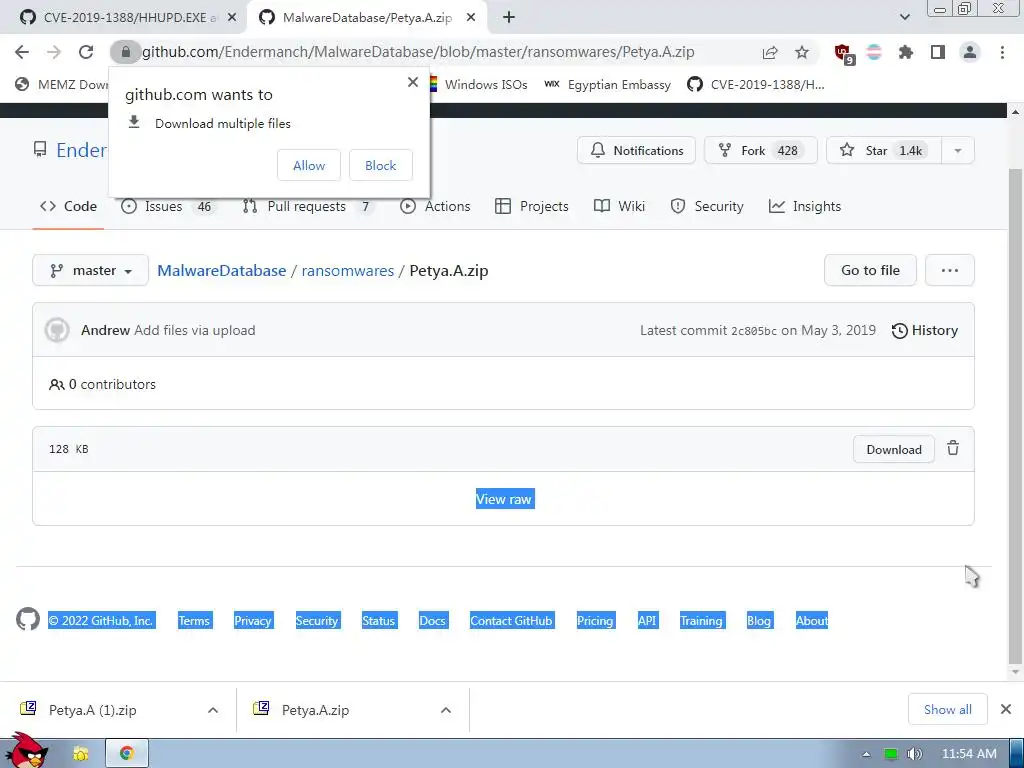The height and width of the screenshot is (768, 1024).
Task: Open the file more options ellipsis
Action: 950,270
